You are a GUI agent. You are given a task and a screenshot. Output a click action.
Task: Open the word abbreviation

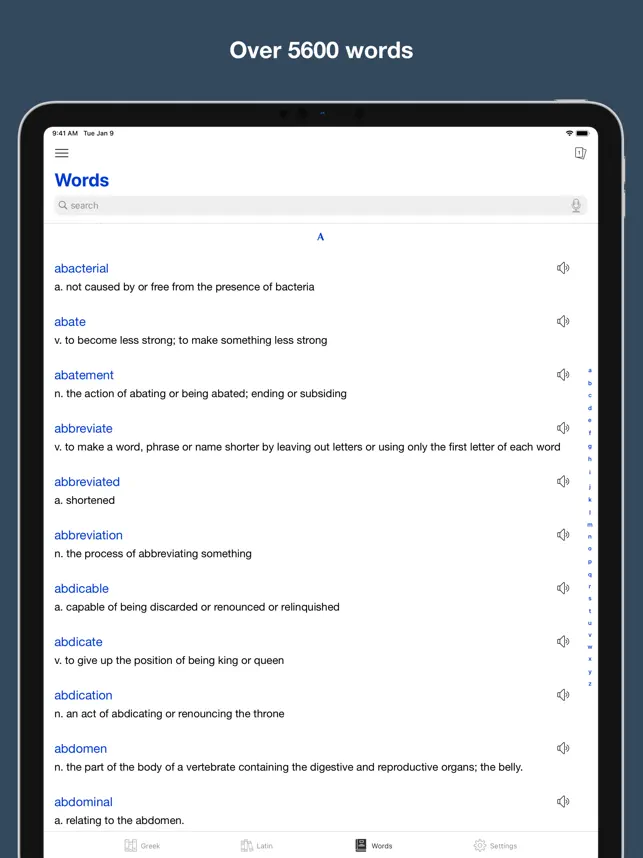[x=88, y=535]
